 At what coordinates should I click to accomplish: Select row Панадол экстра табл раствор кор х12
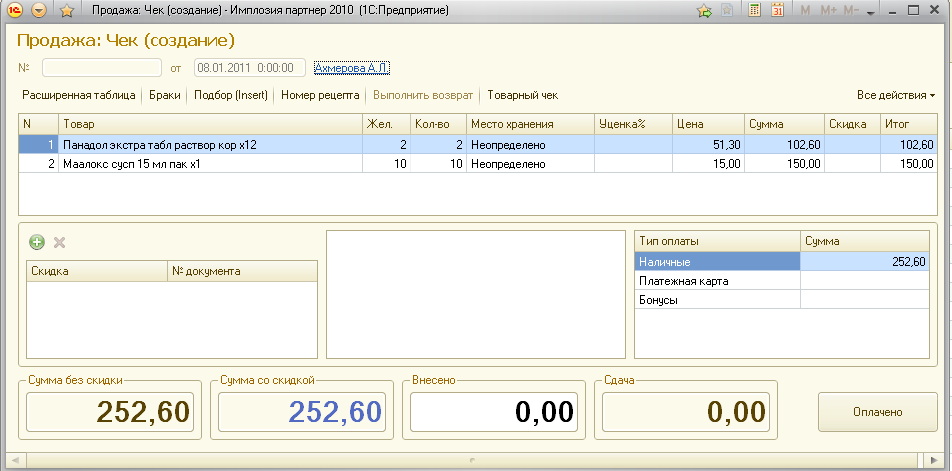(479, 144)
